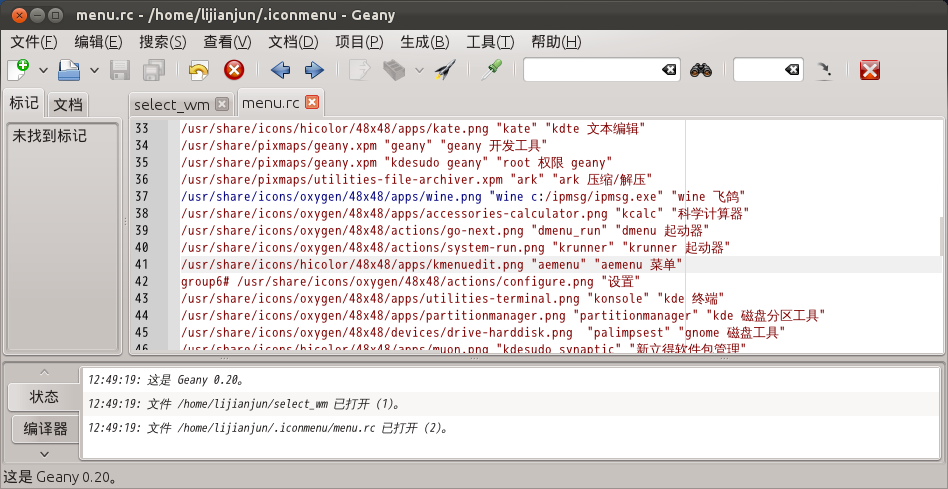Close the menu.rc tab
This screenshot has width=948, height=489.
click(x=311, y=103)
